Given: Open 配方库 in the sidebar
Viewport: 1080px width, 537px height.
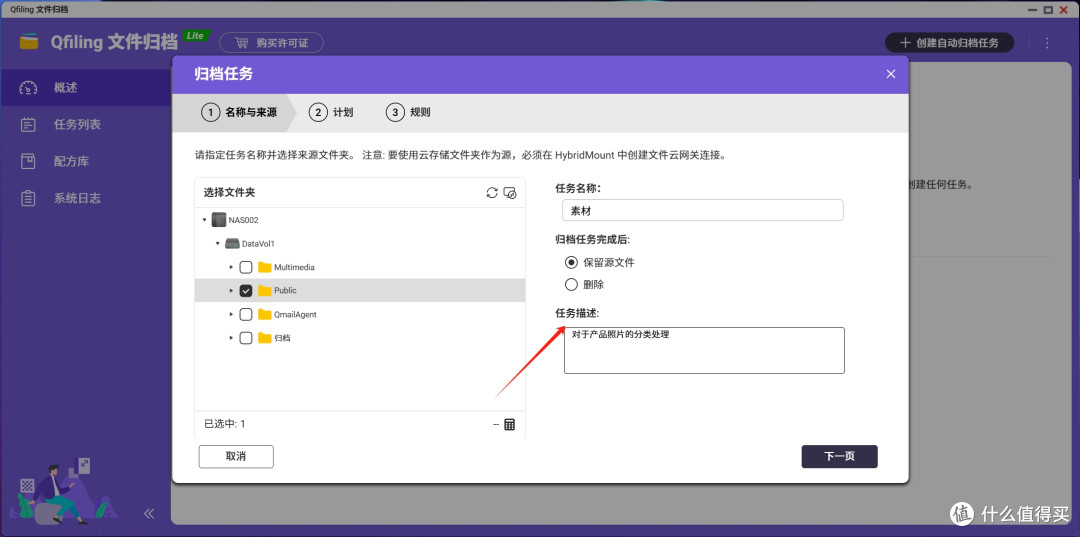Looking at the screenshot, I should pos(86,162).
